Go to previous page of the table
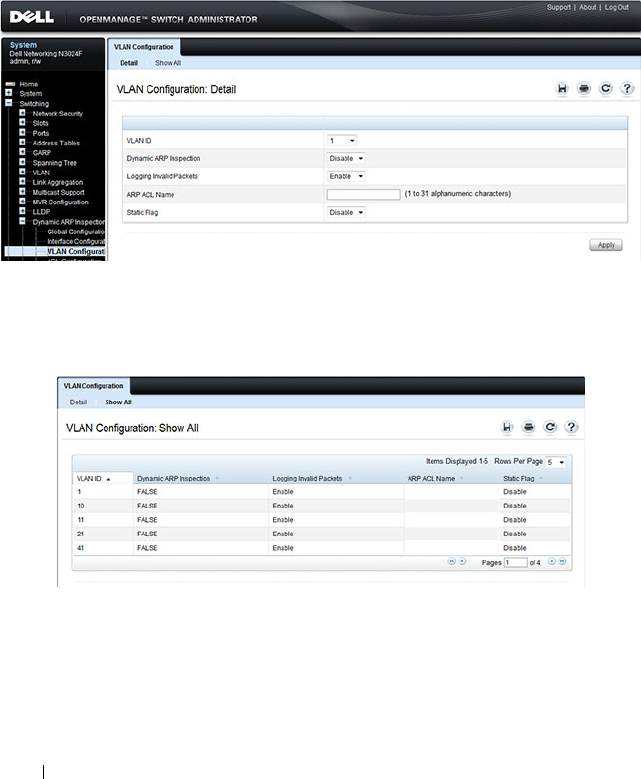 pos(462,561)
